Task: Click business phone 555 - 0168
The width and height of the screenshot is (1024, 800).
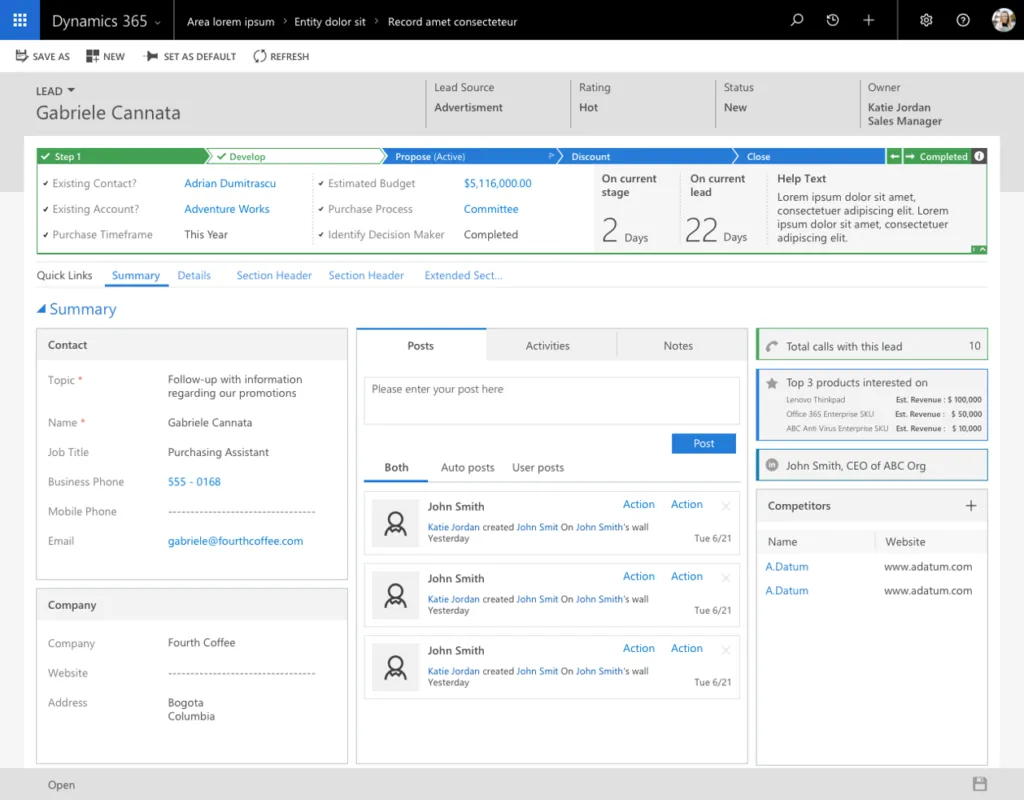Action: (194, 482)
